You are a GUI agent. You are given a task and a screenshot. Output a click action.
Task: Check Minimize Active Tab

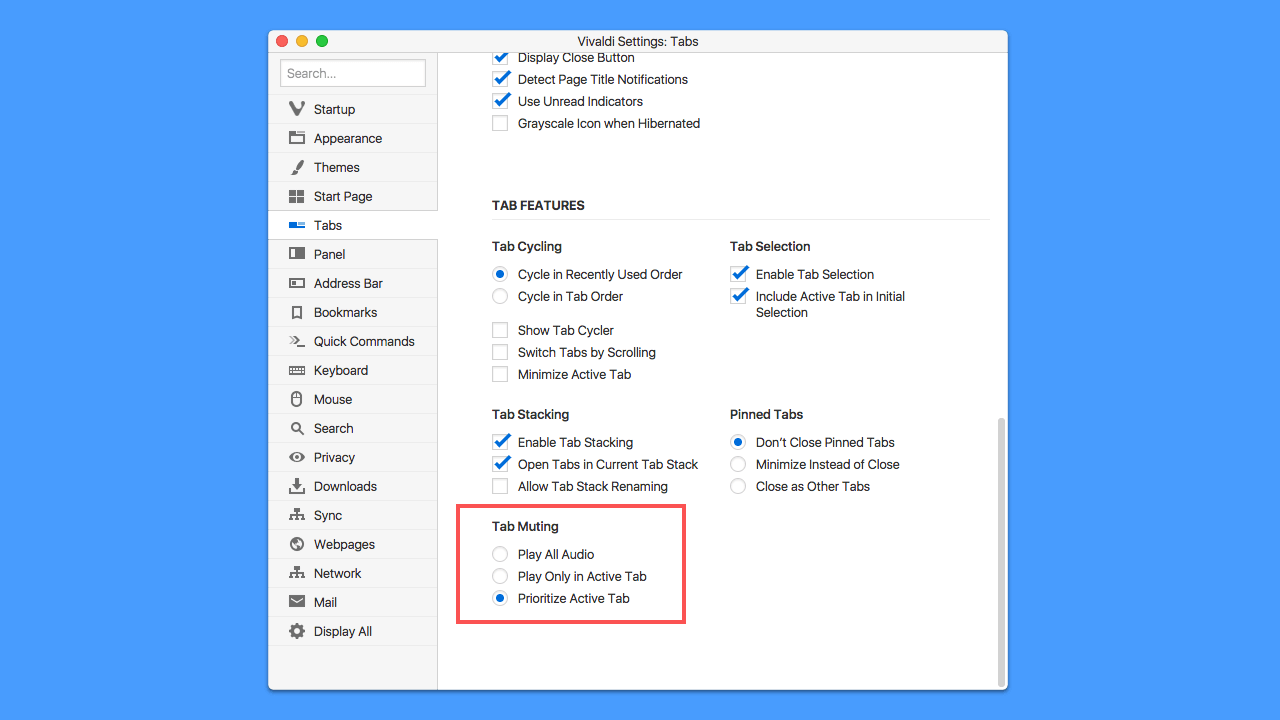(500, 374)
